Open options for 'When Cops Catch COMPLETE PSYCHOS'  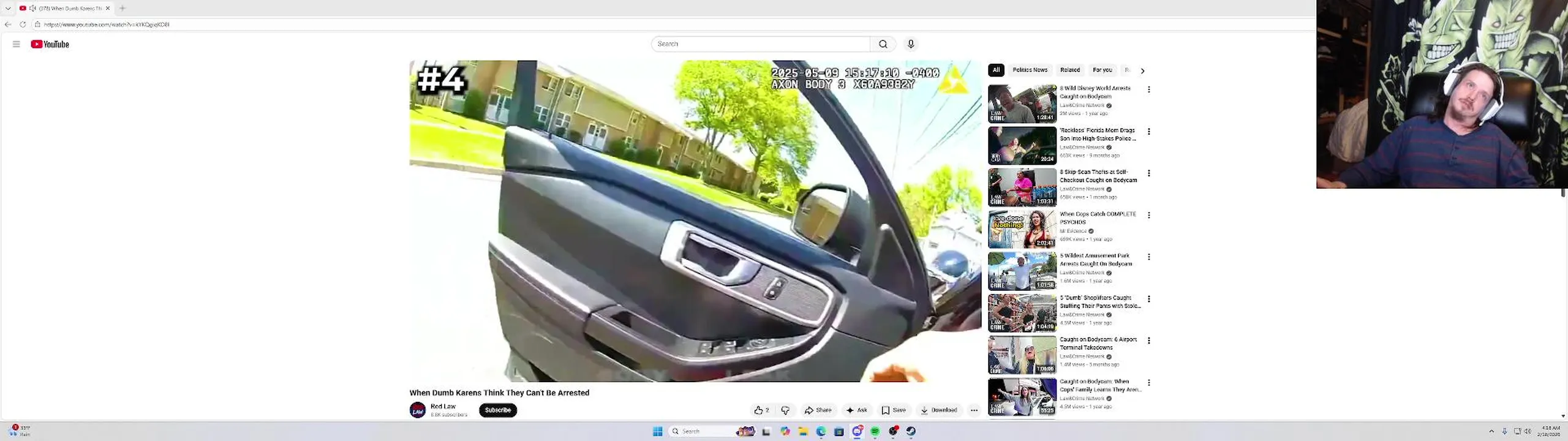(x=1149, y=215)
